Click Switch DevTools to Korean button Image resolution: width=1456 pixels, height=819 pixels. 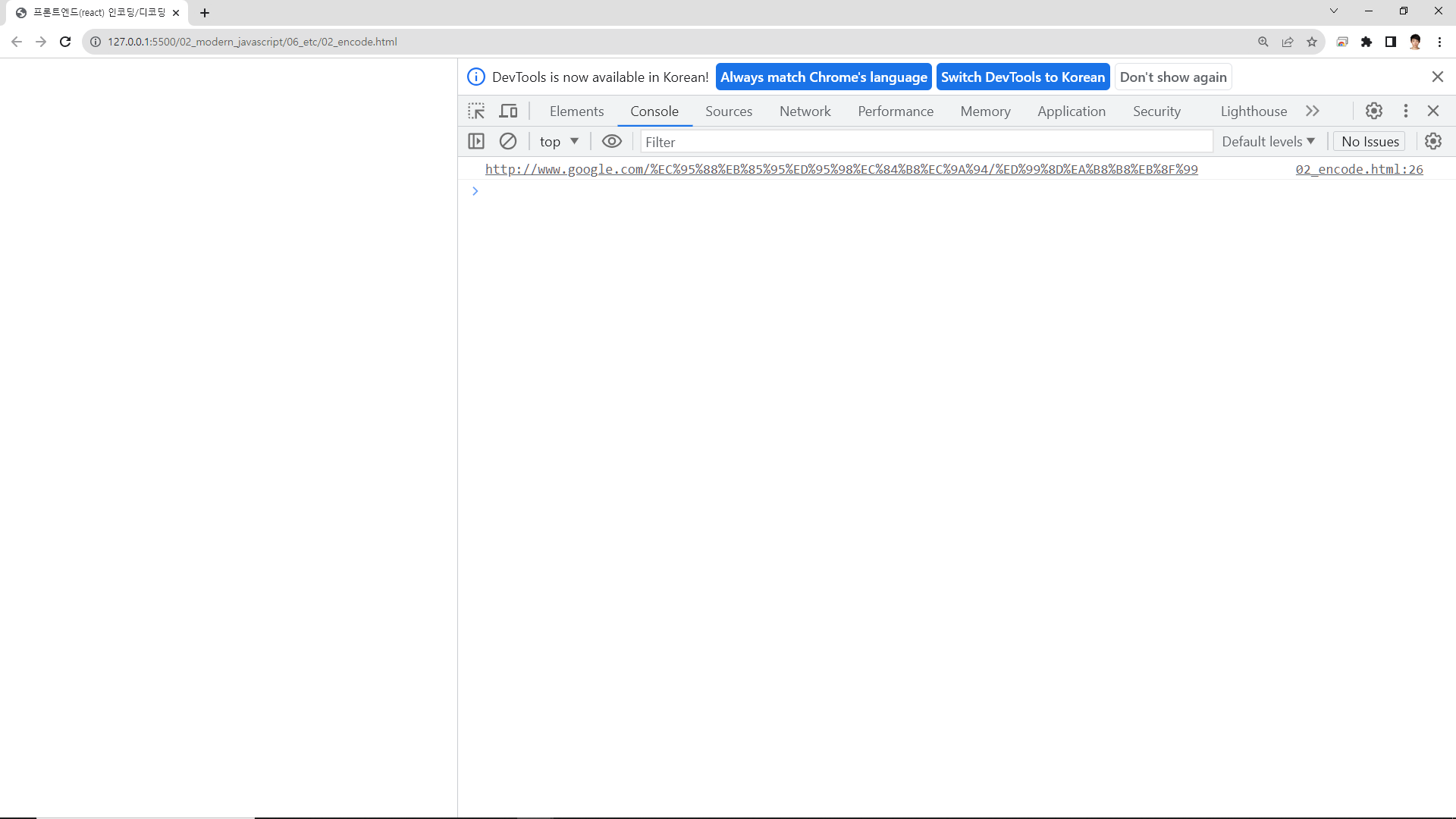pyautogui.click(x=1022, y=77)
